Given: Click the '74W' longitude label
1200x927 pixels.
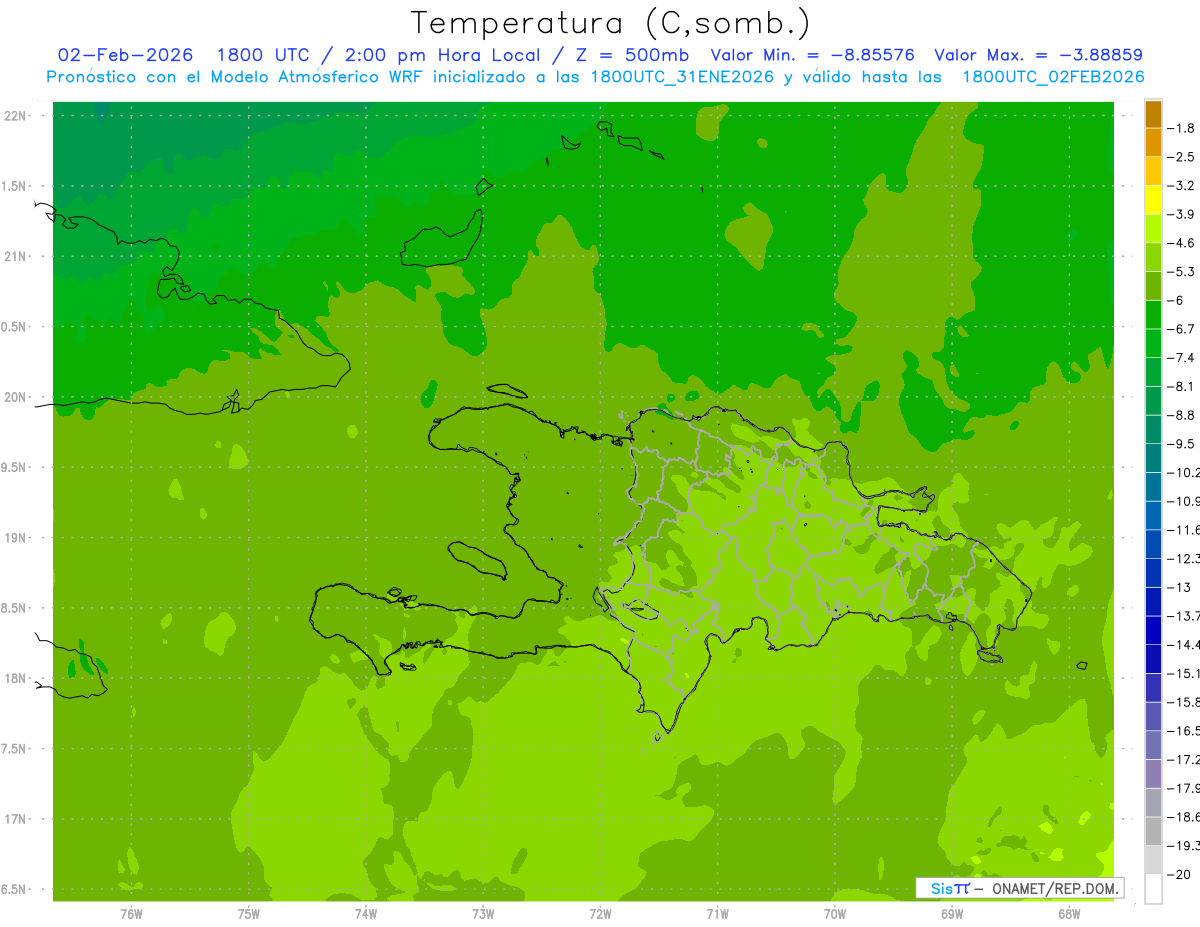Looking at the screenshot, I should coord(366,913).
